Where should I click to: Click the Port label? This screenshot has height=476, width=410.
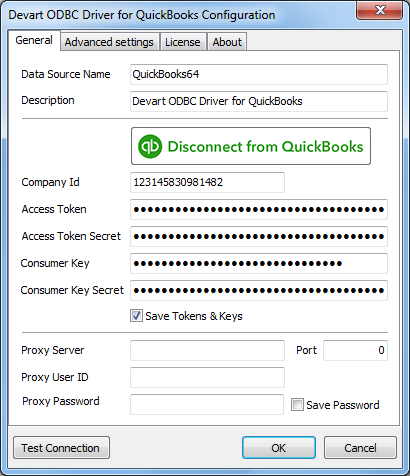[x=306, y=350]
